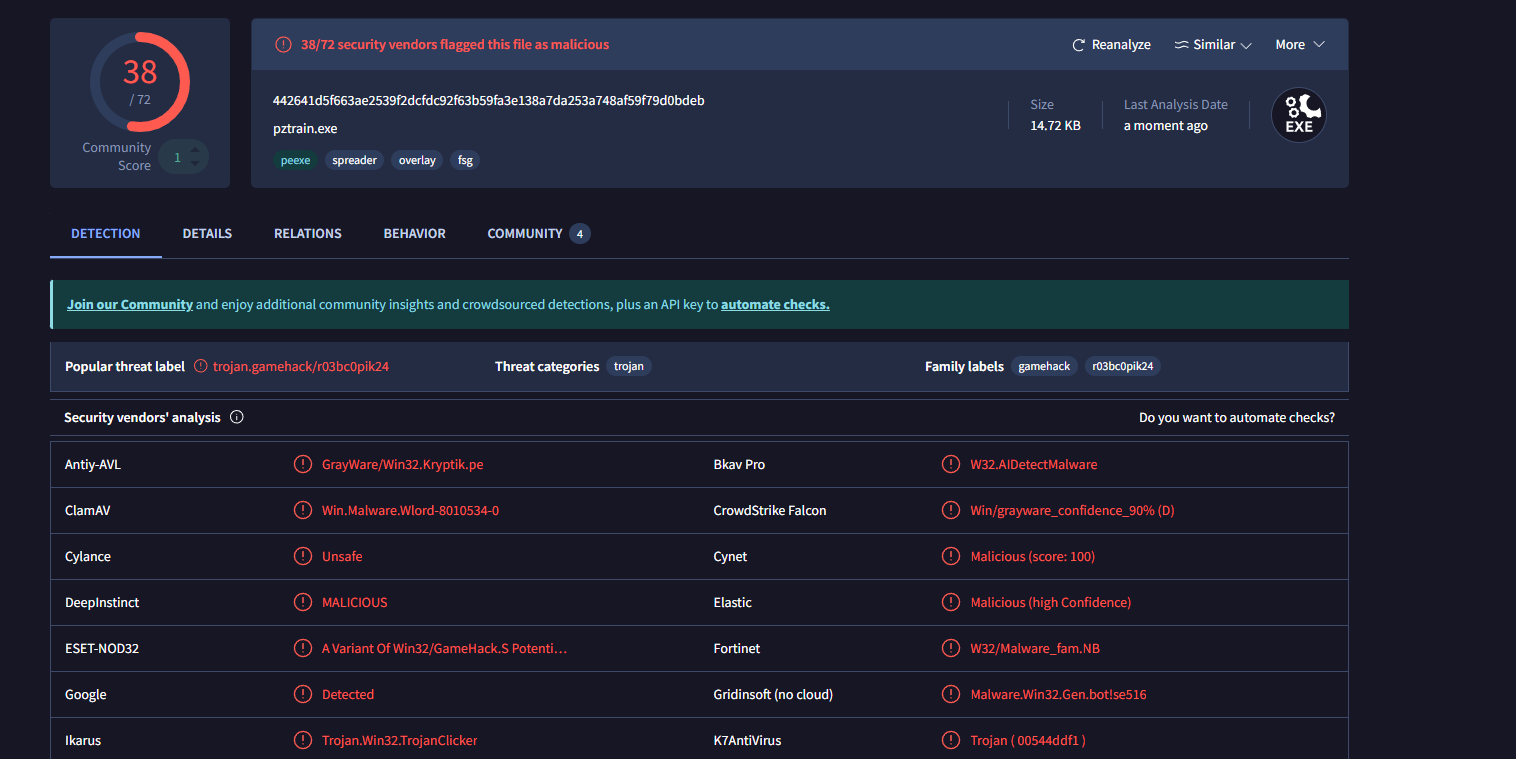Click the K7AntiVirus vendor name
Viewport: 1516px width, 759px height.
tap(748, 741)
